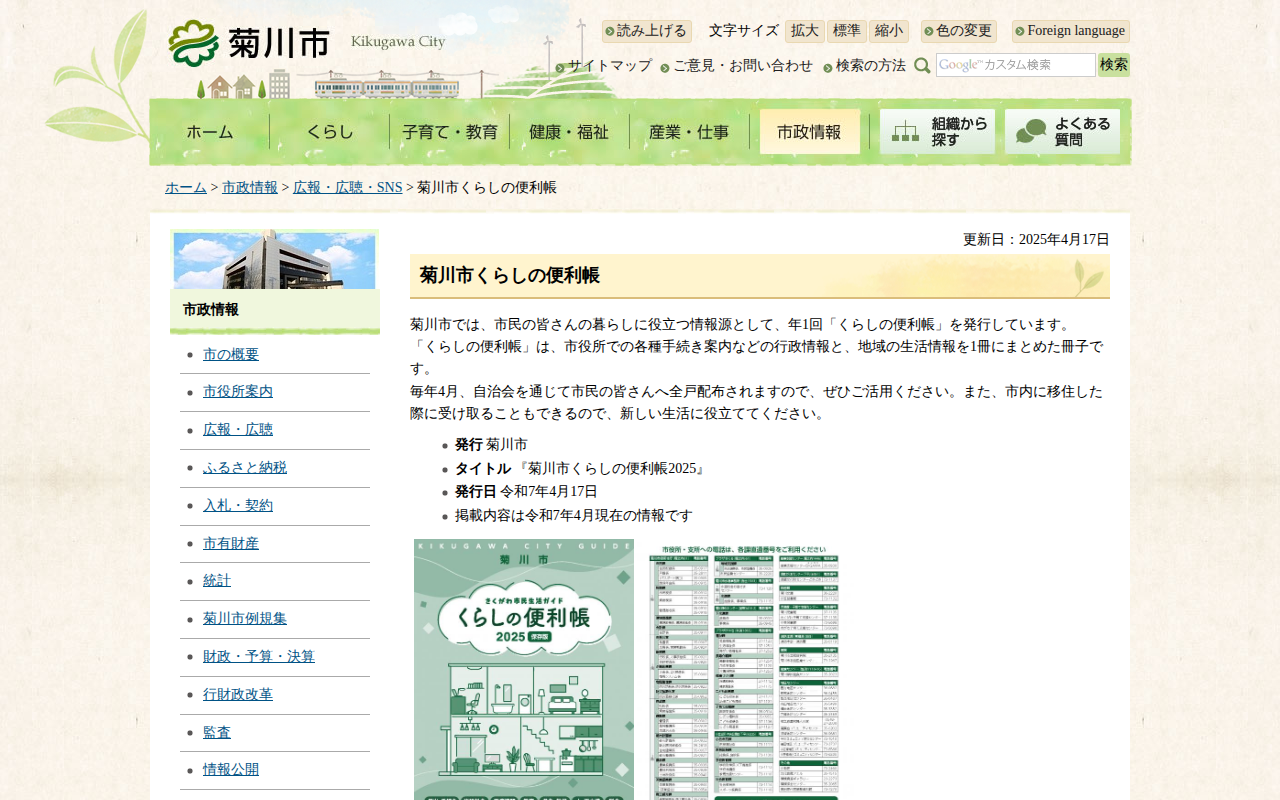Click the phone directory page image

744,672
